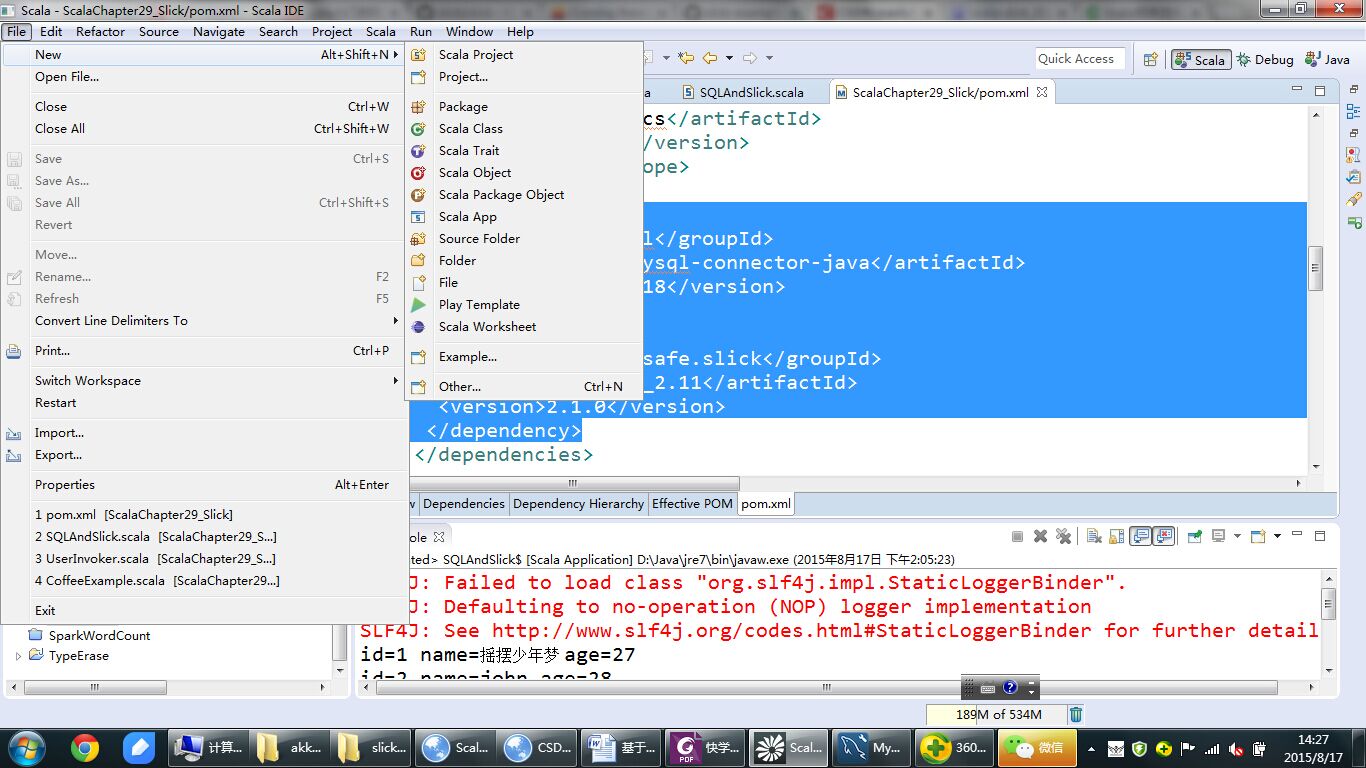Image resolution: width=1366 pixels, height=768 pixels.
Task: Switch to the Debug perspective
Action: pos(1265,59)
